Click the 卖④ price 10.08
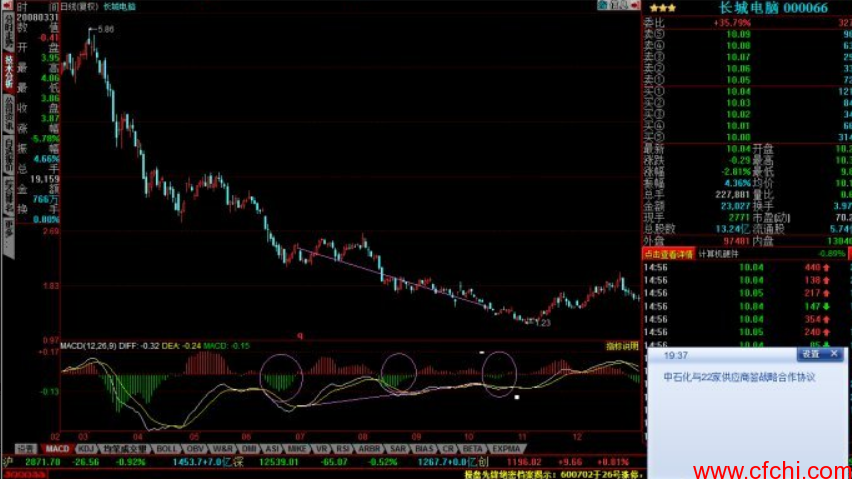 (738, 46)
